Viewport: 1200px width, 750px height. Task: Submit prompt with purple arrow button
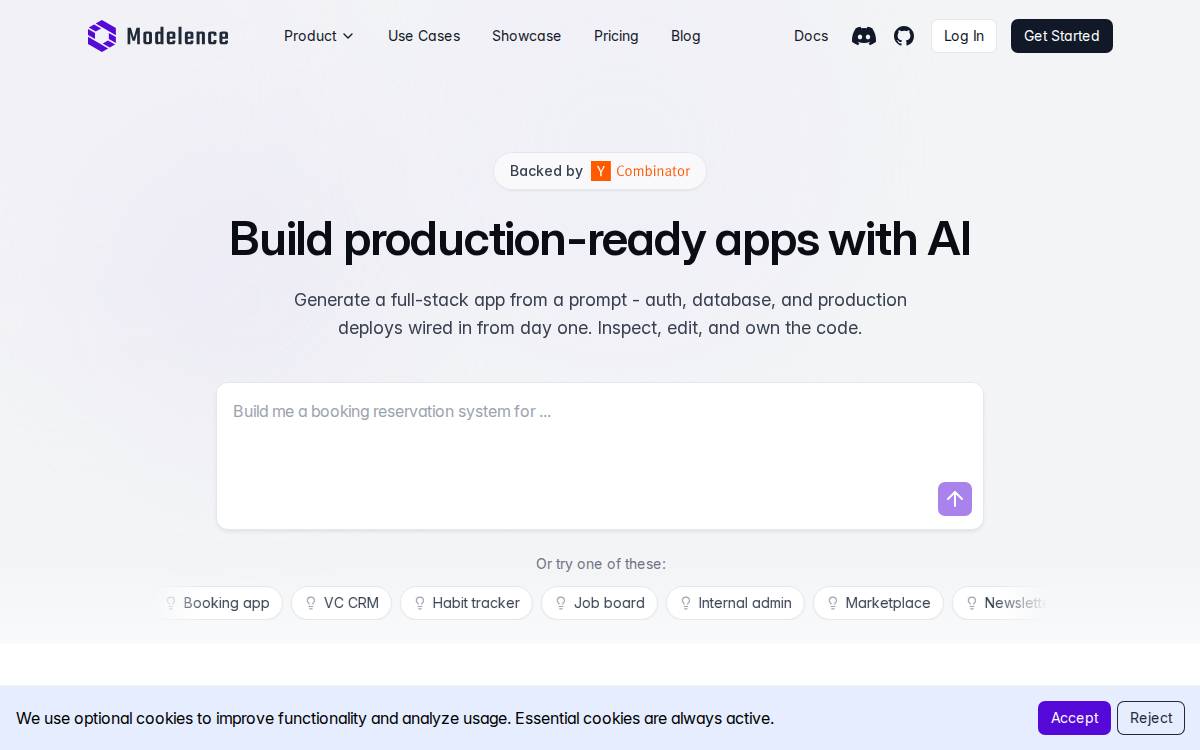[955, 499]
